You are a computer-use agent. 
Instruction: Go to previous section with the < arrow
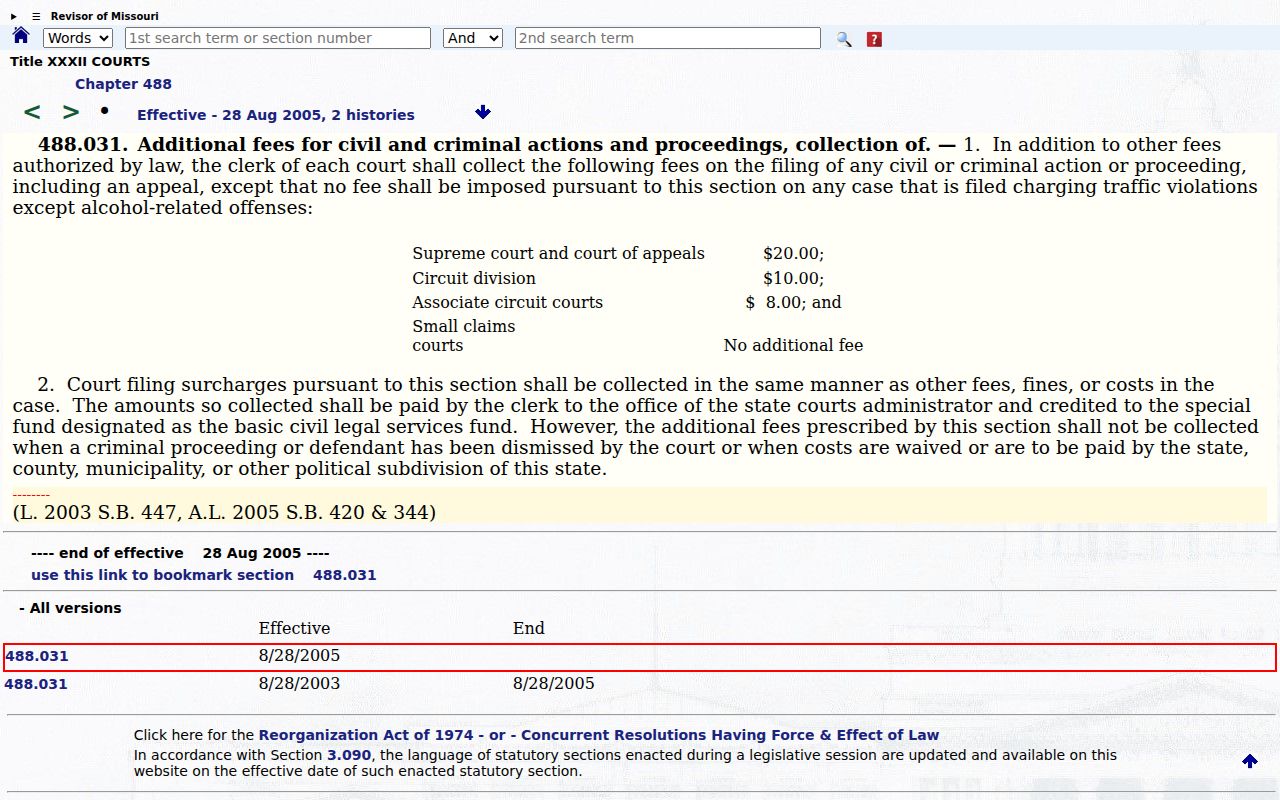(32, 113)
